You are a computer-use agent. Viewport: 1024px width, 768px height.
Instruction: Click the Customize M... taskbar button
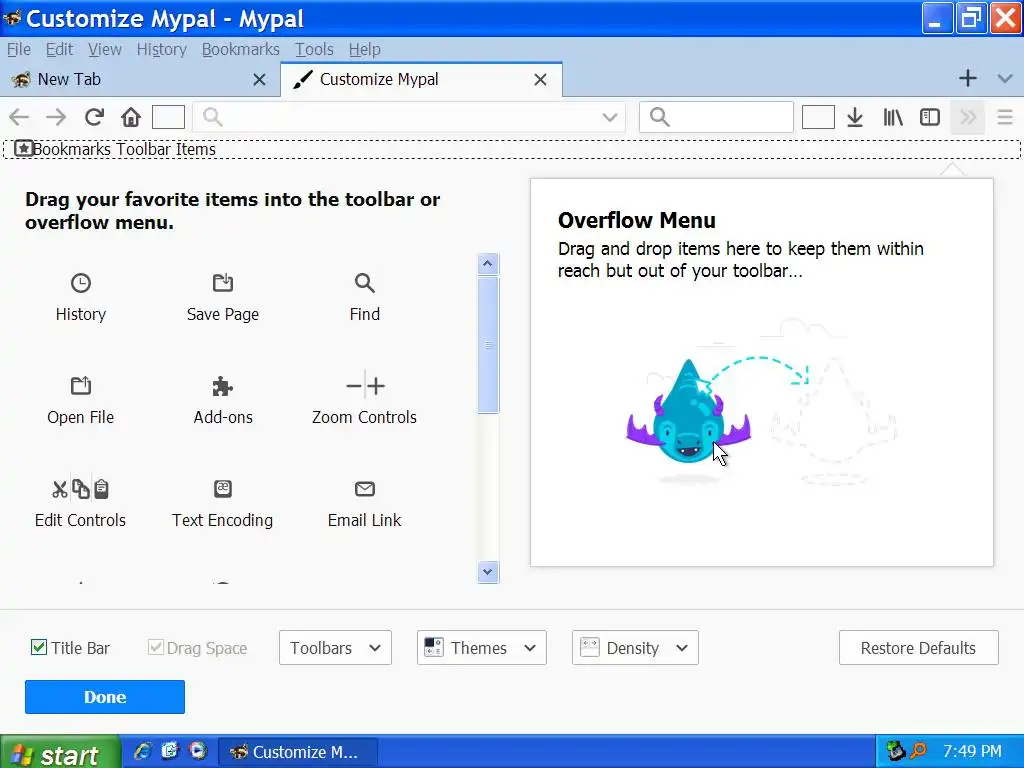coord(297,752)
